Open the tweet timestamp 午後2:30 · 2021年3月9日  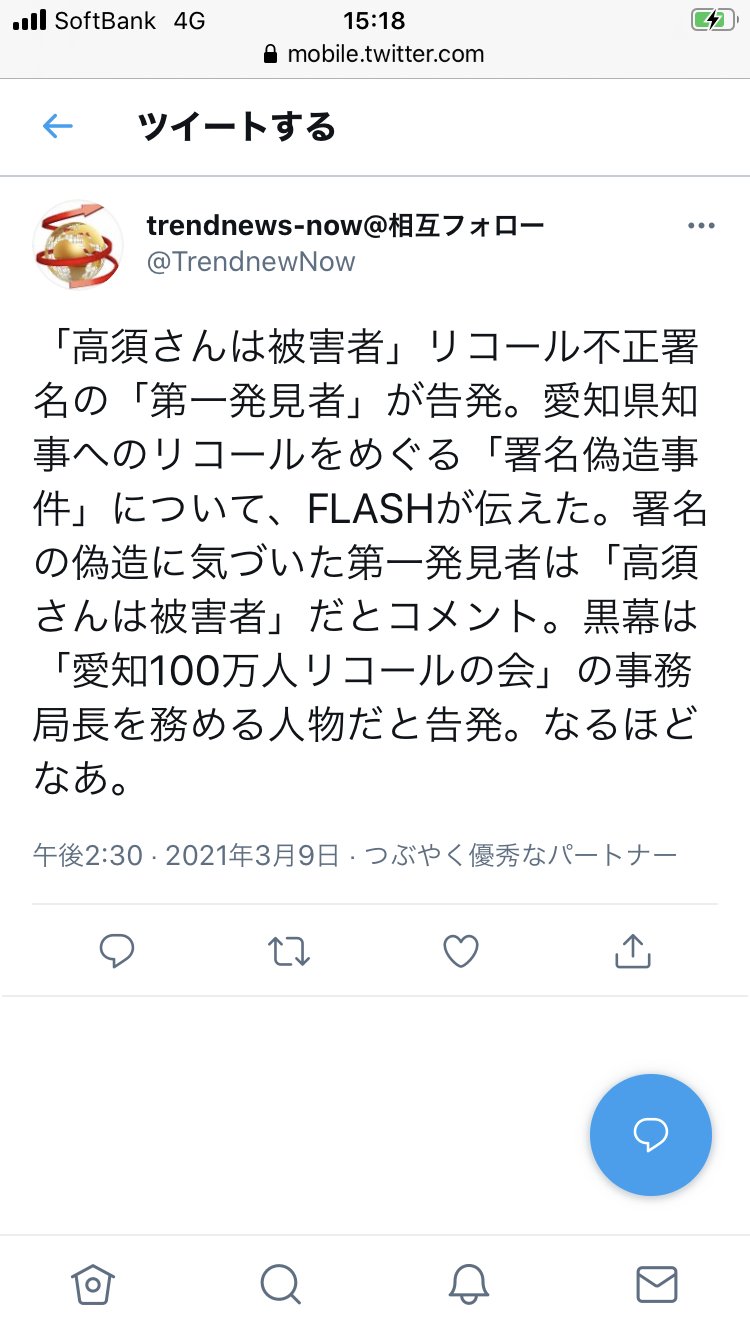point(186,856)
